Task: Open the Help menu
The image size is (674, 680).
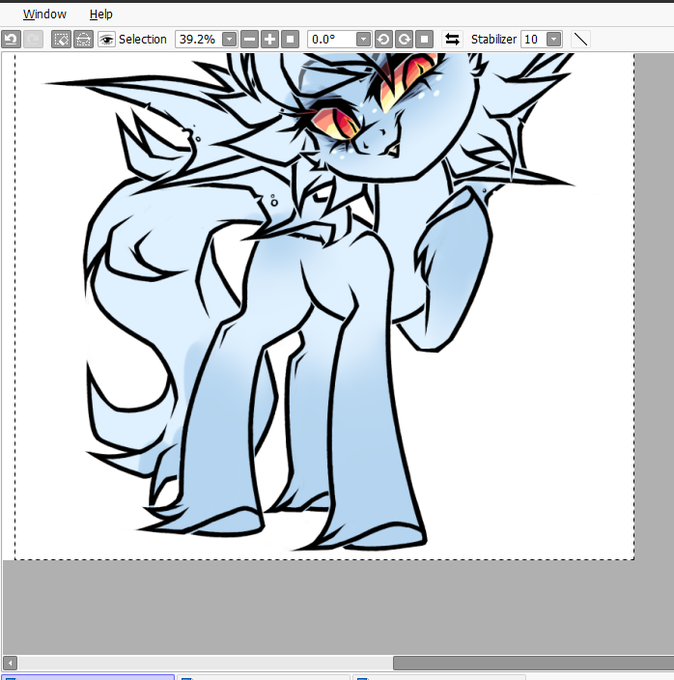Action: [x=101, y=14]
